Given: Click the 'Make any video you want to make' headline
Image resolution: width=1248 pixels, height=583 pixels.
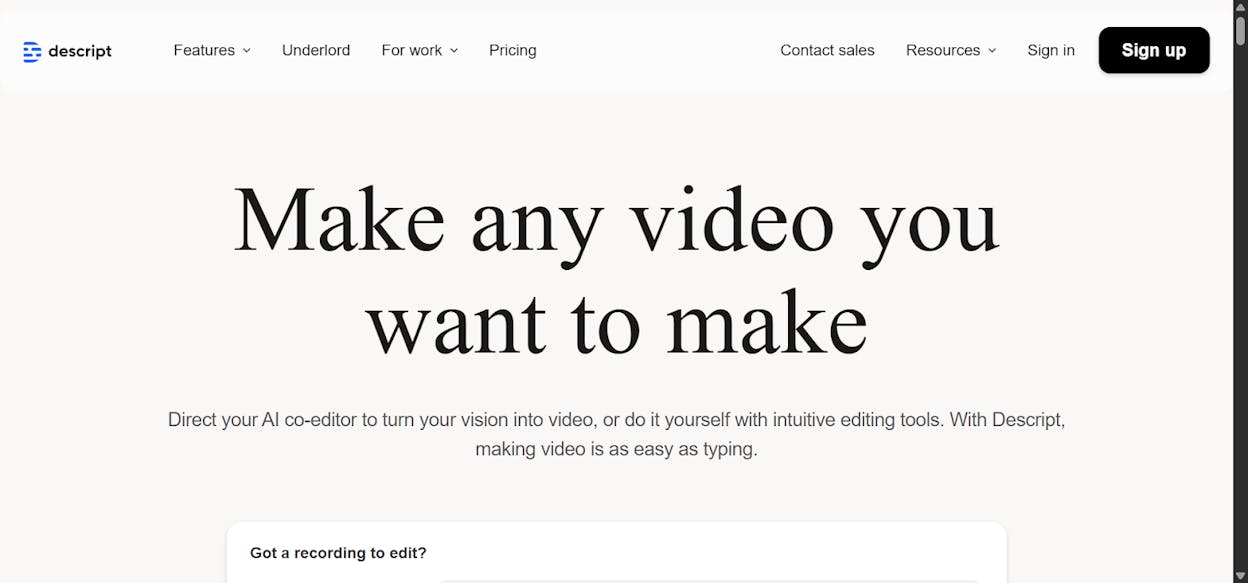Looking at the screenshot, I should (x=617, y=270).
